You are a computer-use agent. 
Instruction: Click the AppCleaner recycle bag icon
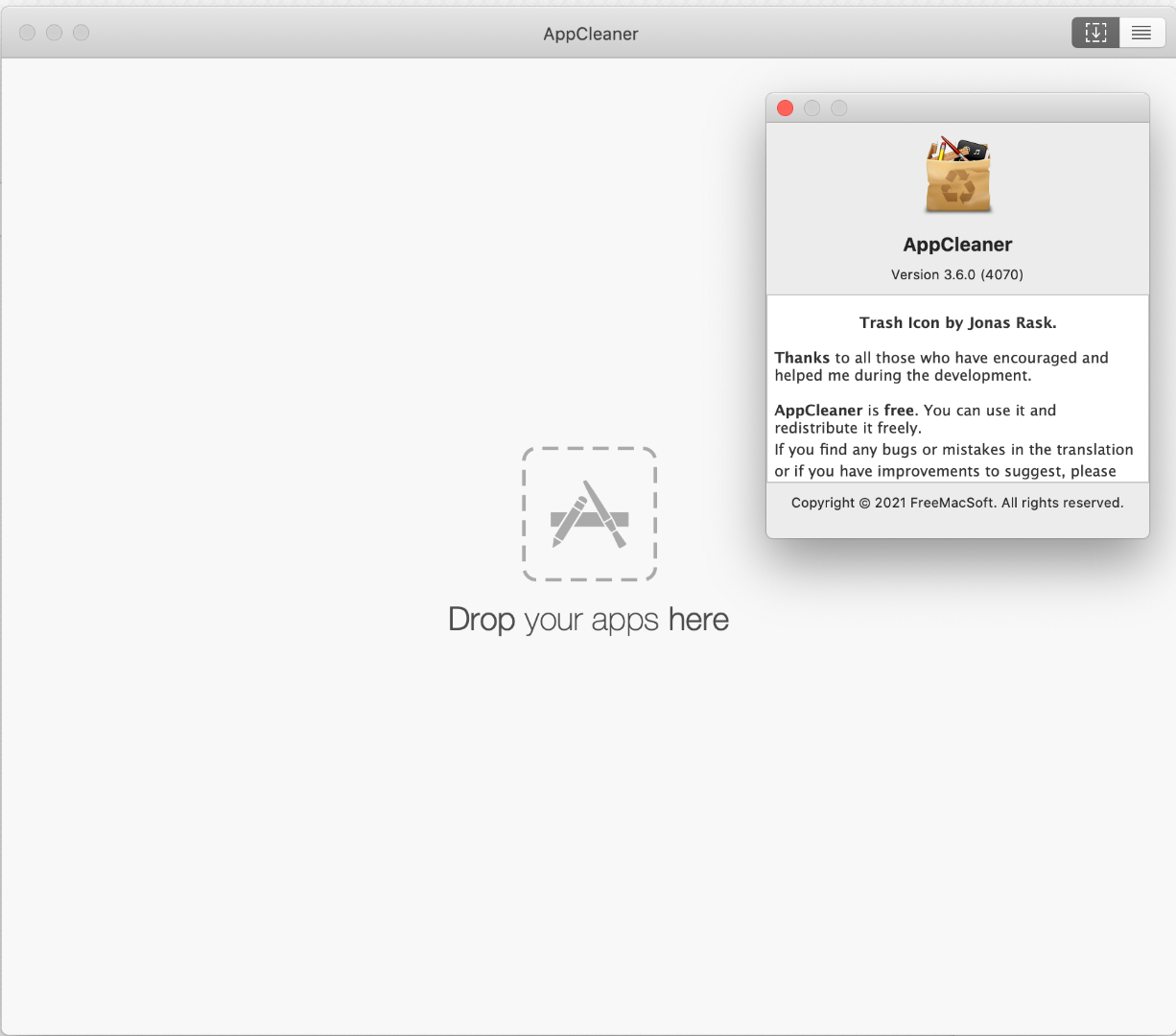click(957, 174)
